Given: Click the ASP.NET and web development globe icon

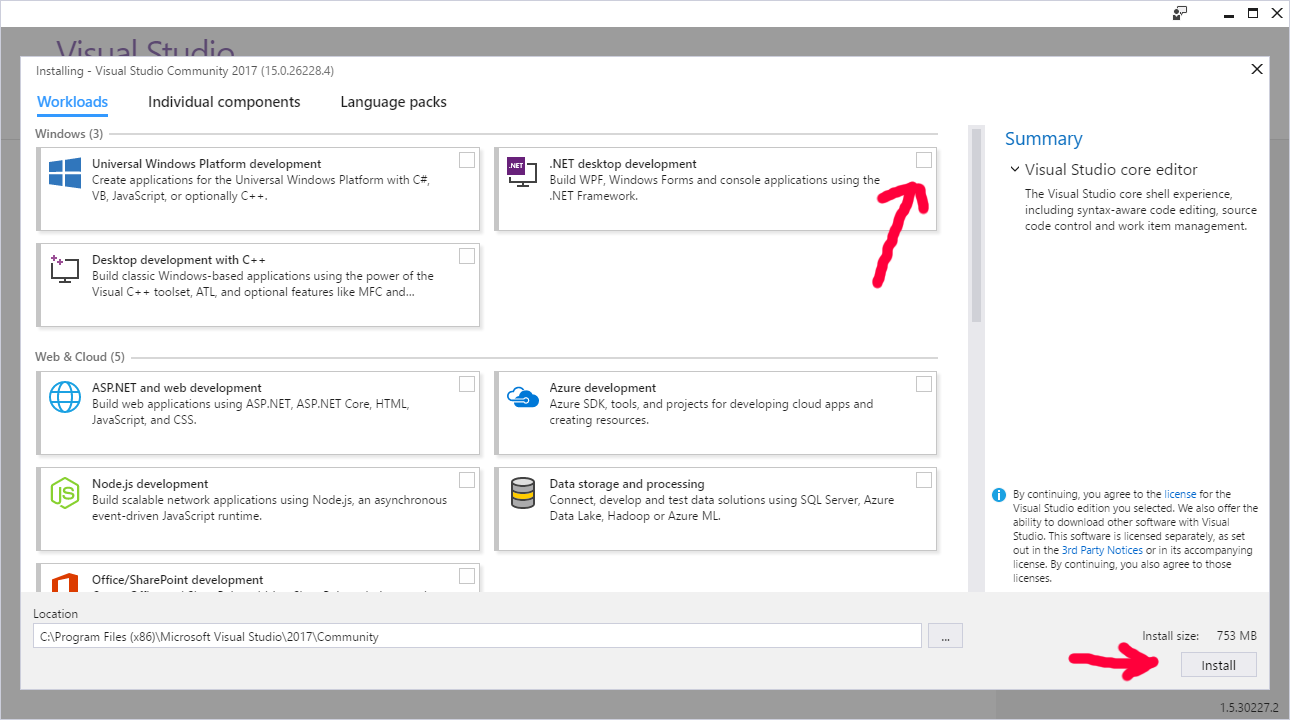Looking at the screenshot, I should (x=64, y=396).
